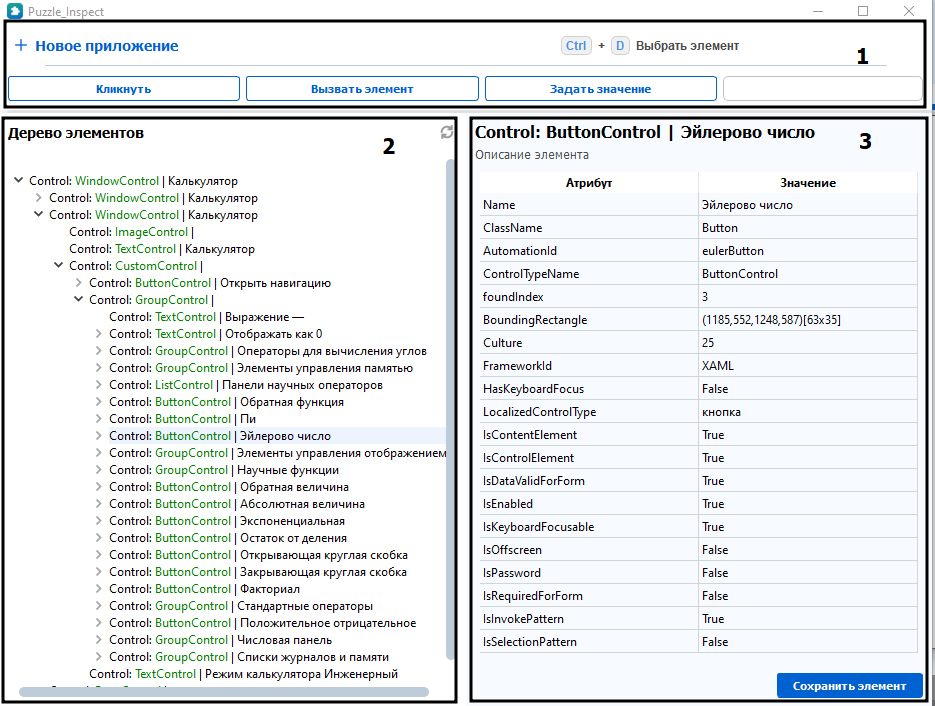The width and height of the screenshot is (935, 706).
Task: Click the Задать значение button
Action: (600, 89)
